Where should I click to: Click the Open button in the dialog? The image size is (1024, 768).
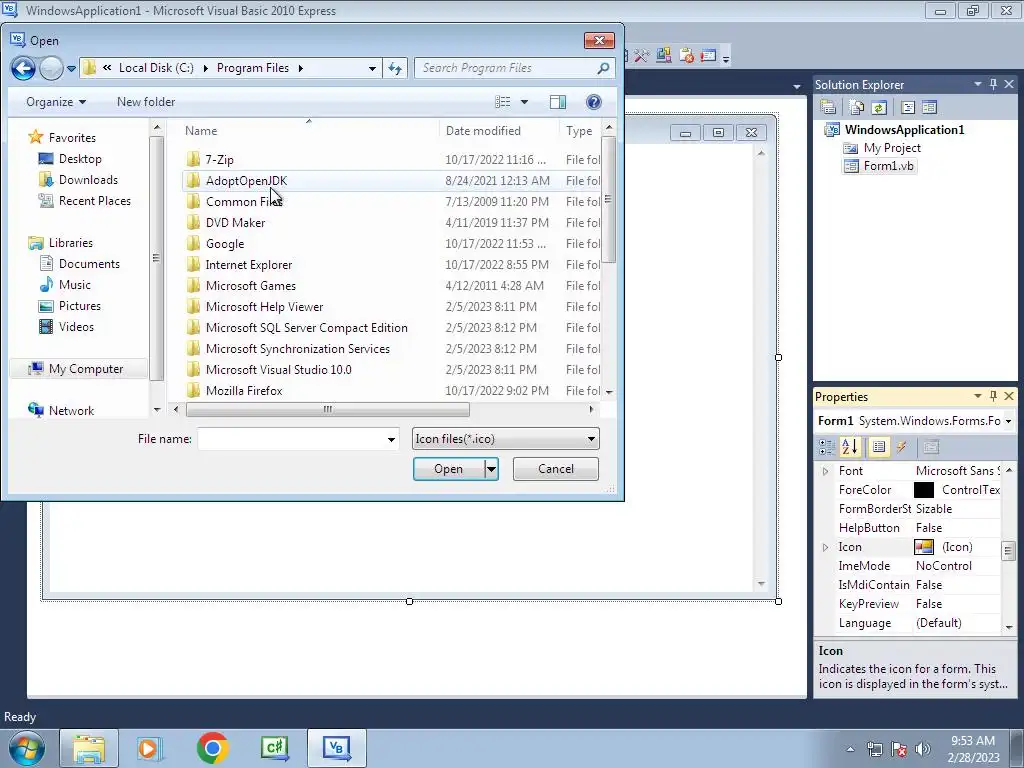pyautogui.click(x=449, y=469)
